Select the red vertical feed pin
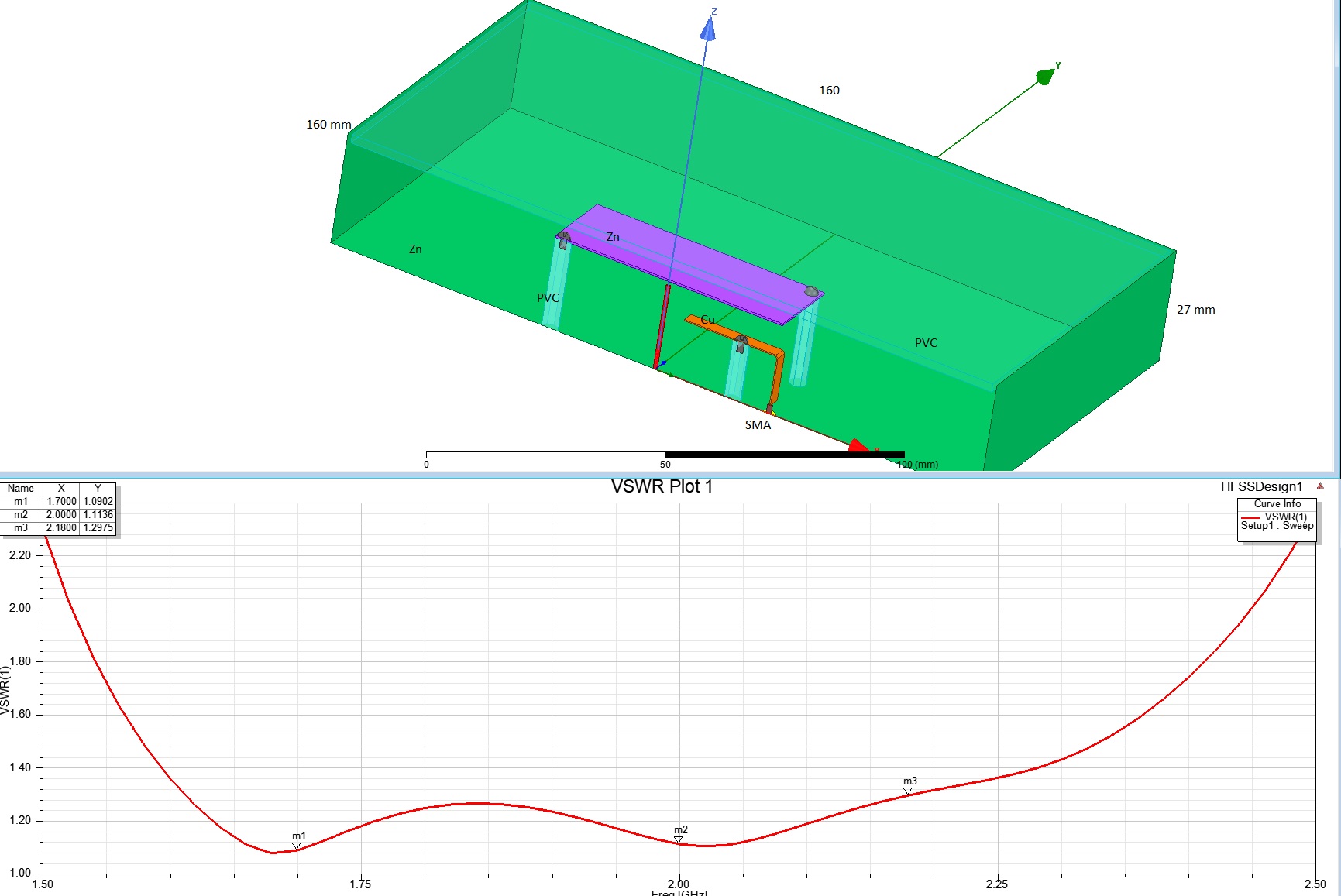Image resolution: width=1341 pixels, height=896 pixels. 662,326
